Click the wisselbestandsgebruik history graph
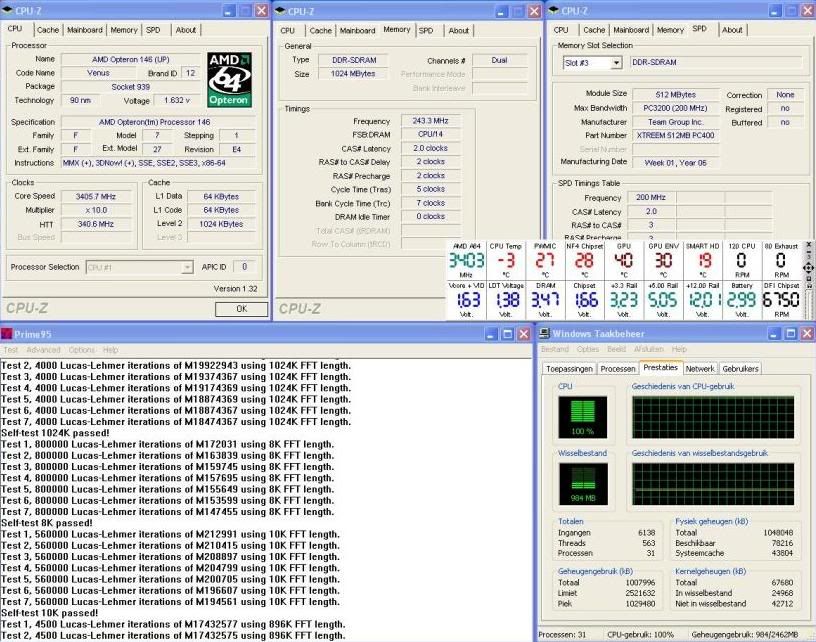The height and width of the screenshot is (642, 816). (x=713, y=484)
